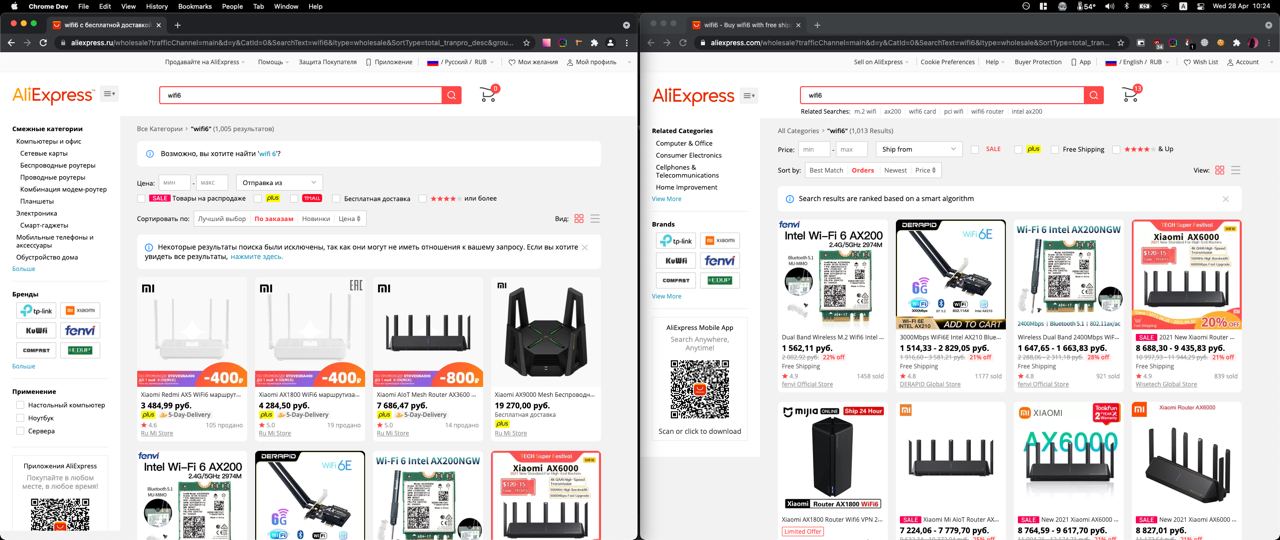Open the categories menu icon beside the left AliExpress logo
1280x540 pixels.
pos(109,94)
